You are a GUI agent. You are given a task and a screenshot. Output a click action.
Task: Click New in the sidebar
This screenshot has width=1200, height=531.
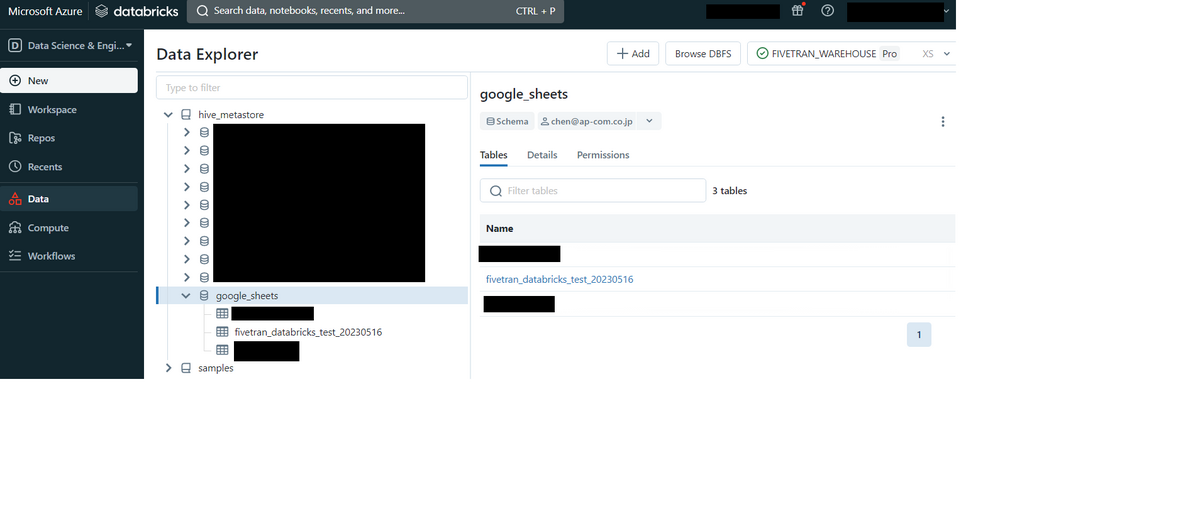69,80
